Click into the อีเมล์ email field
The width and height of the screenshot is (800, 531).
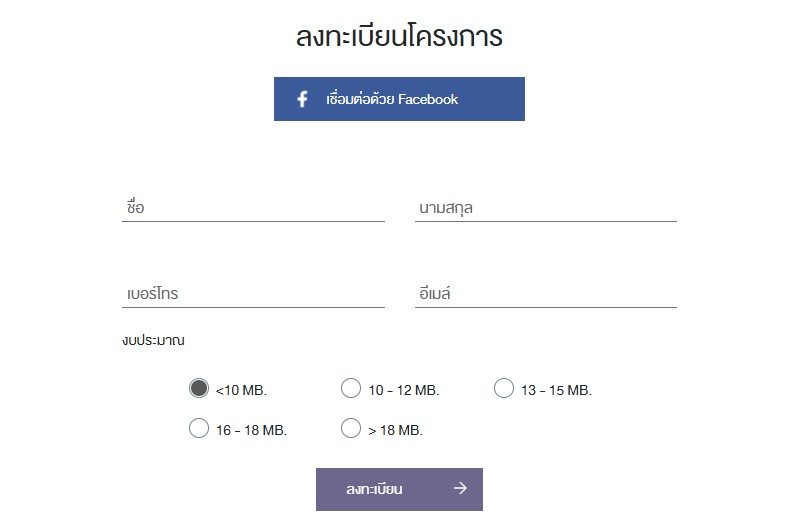coord(545,294)
